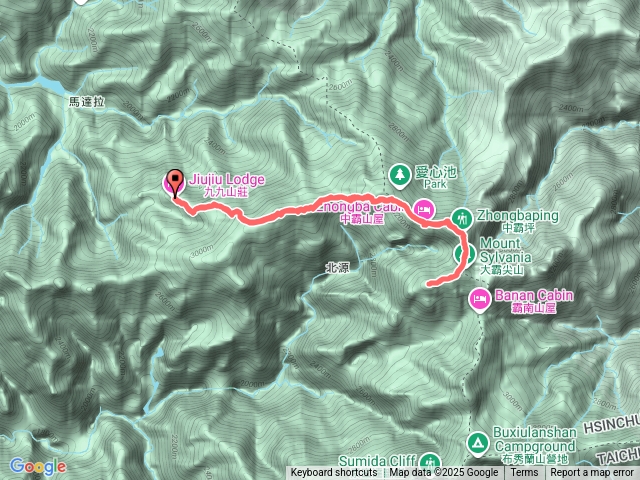Click the Banan Cabin lodging icon

[x=480, y=300]
